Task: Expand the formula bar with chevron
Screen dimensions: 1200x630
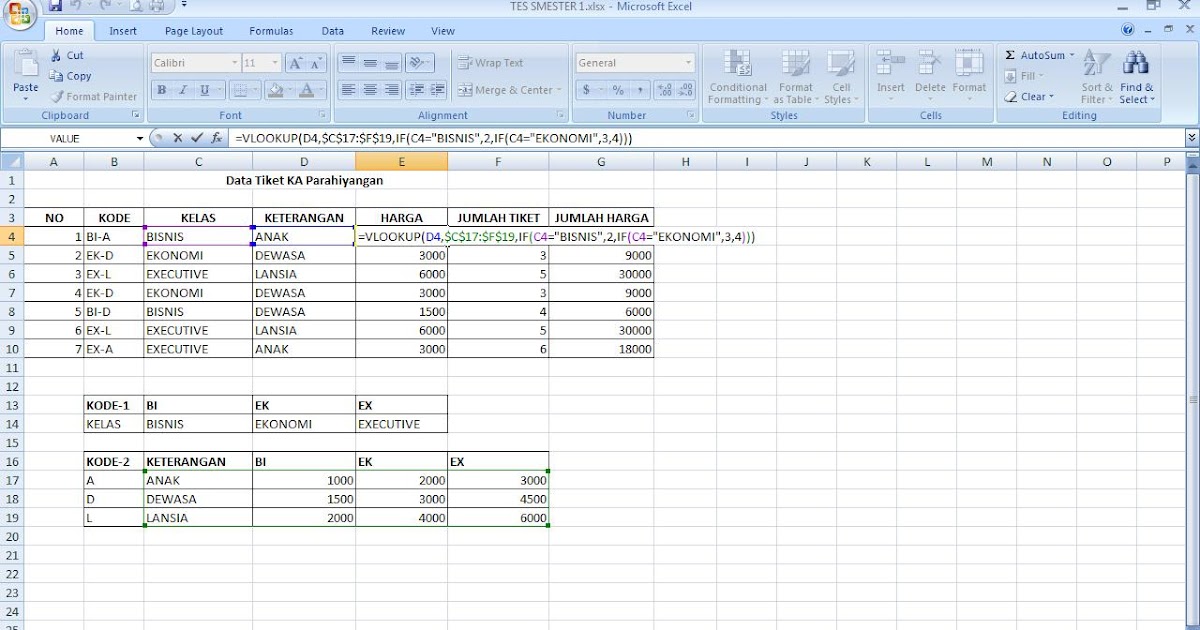Action: [x=1191, y=137]
